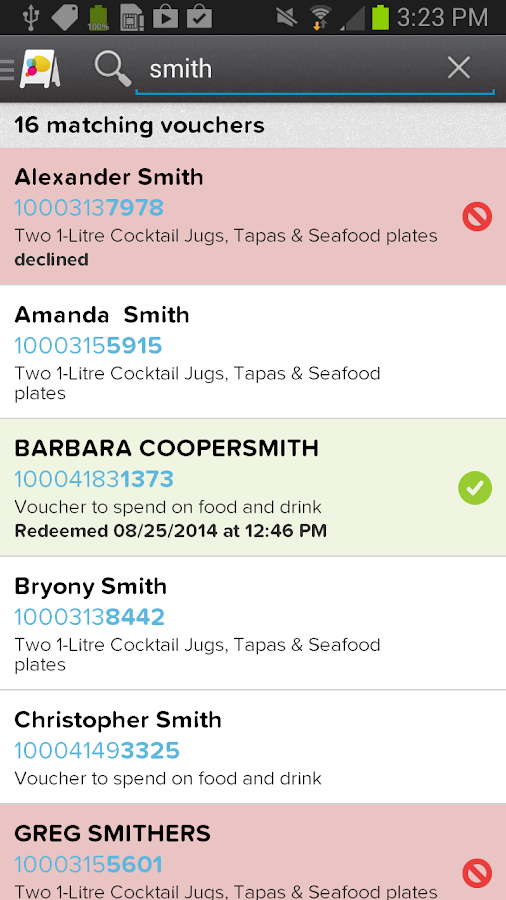The image size is (506, 900).
Task: Open Bryony Smith voucher entry
Action: coord(253,623)
